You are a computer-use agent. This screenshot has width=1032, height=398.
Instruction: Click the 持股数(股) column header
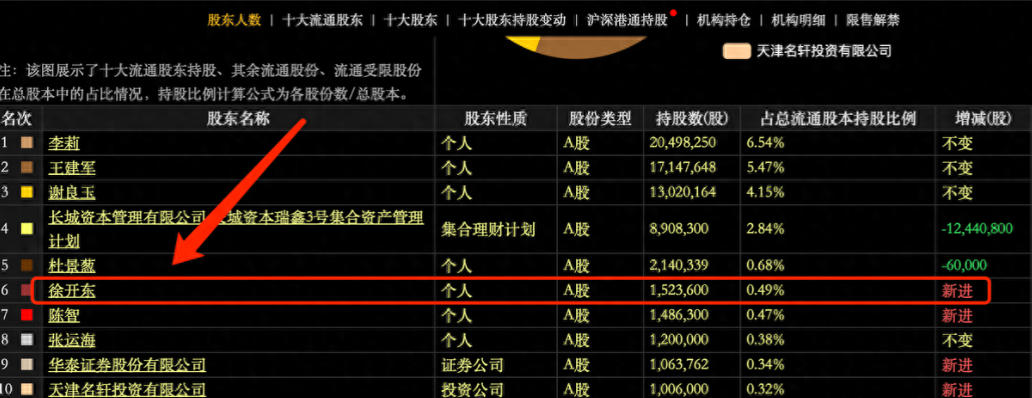click(692, 118)
